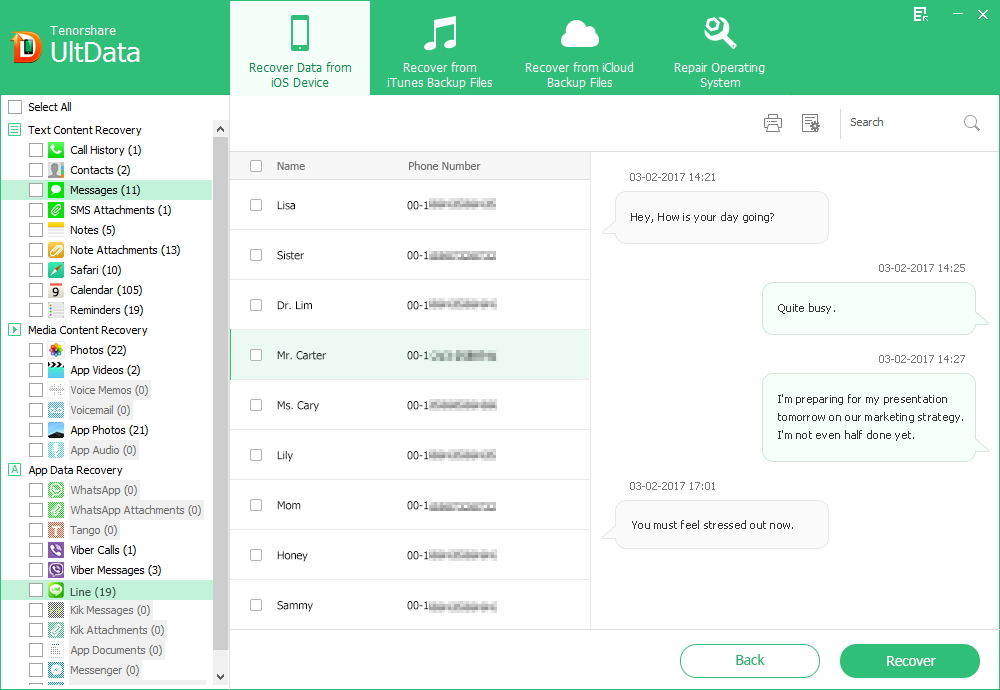The height and width of the screenshot is (690, 1000).
Task: Open Repair Operating System tab
Action: [x=719, y=48]
